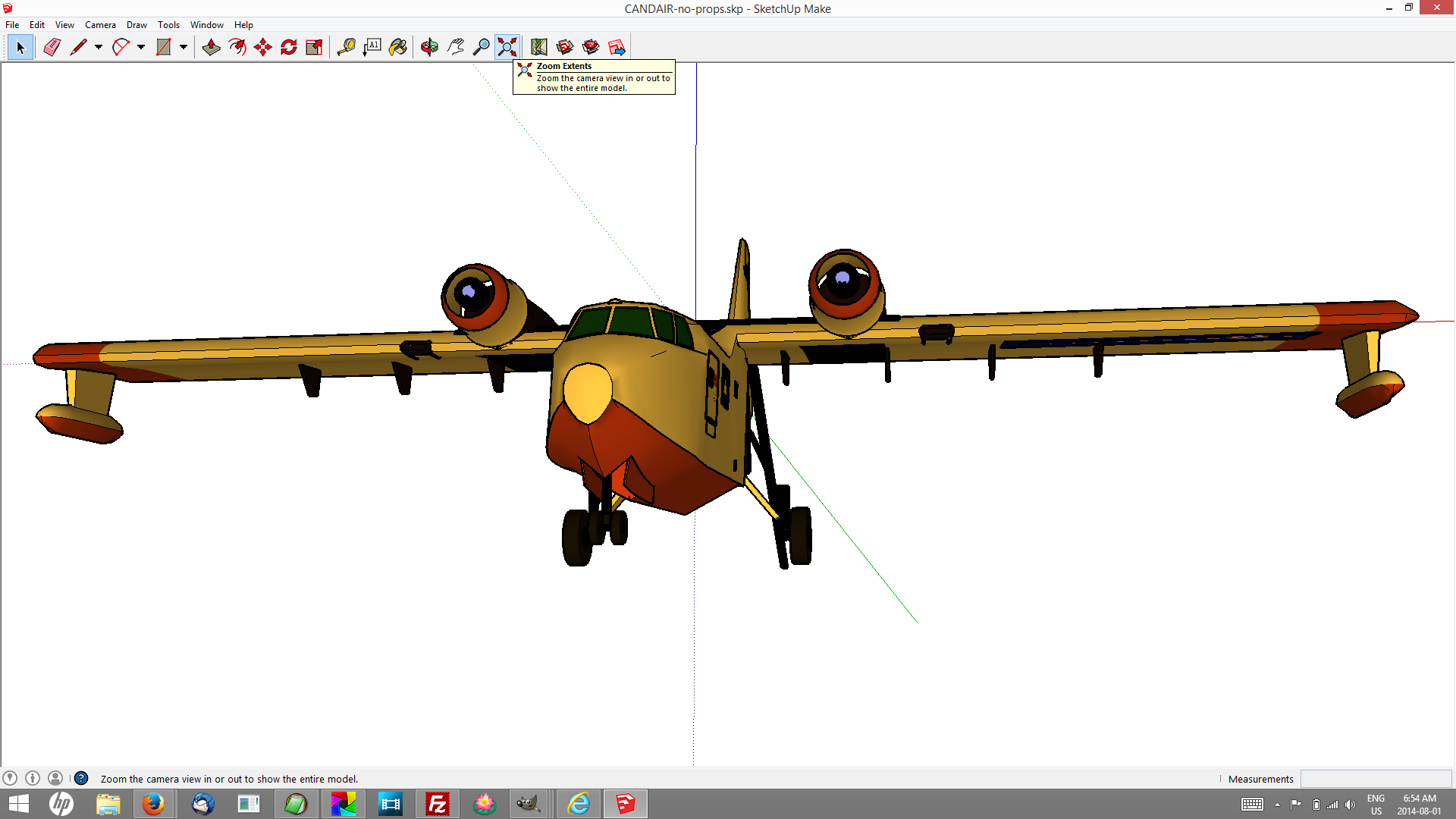Select the Rectangle shape tool

click(163, 47)
